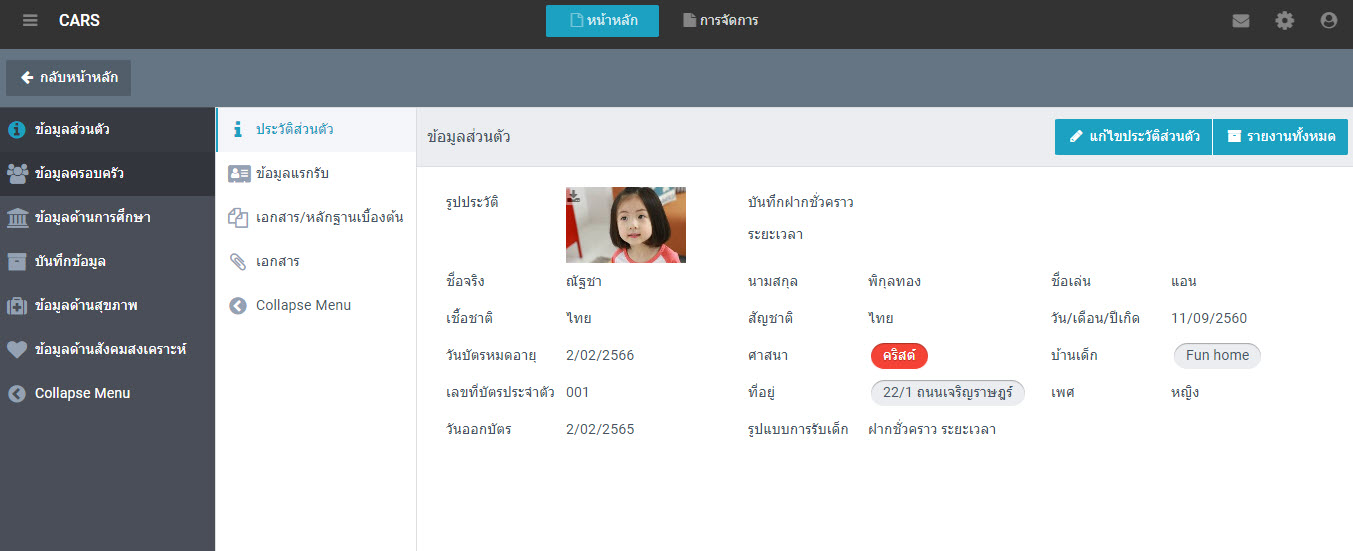Click the education data institution icon
This screenshot has width=1353, height=551.
[17, 217]
